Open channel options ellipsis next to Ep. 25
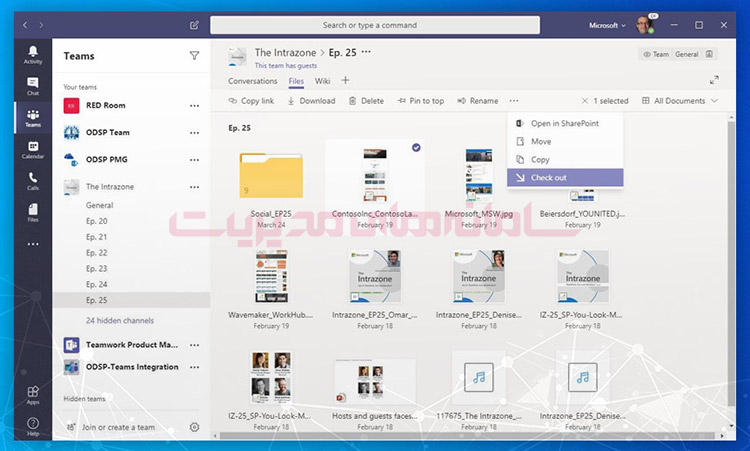 coord(366,52)
